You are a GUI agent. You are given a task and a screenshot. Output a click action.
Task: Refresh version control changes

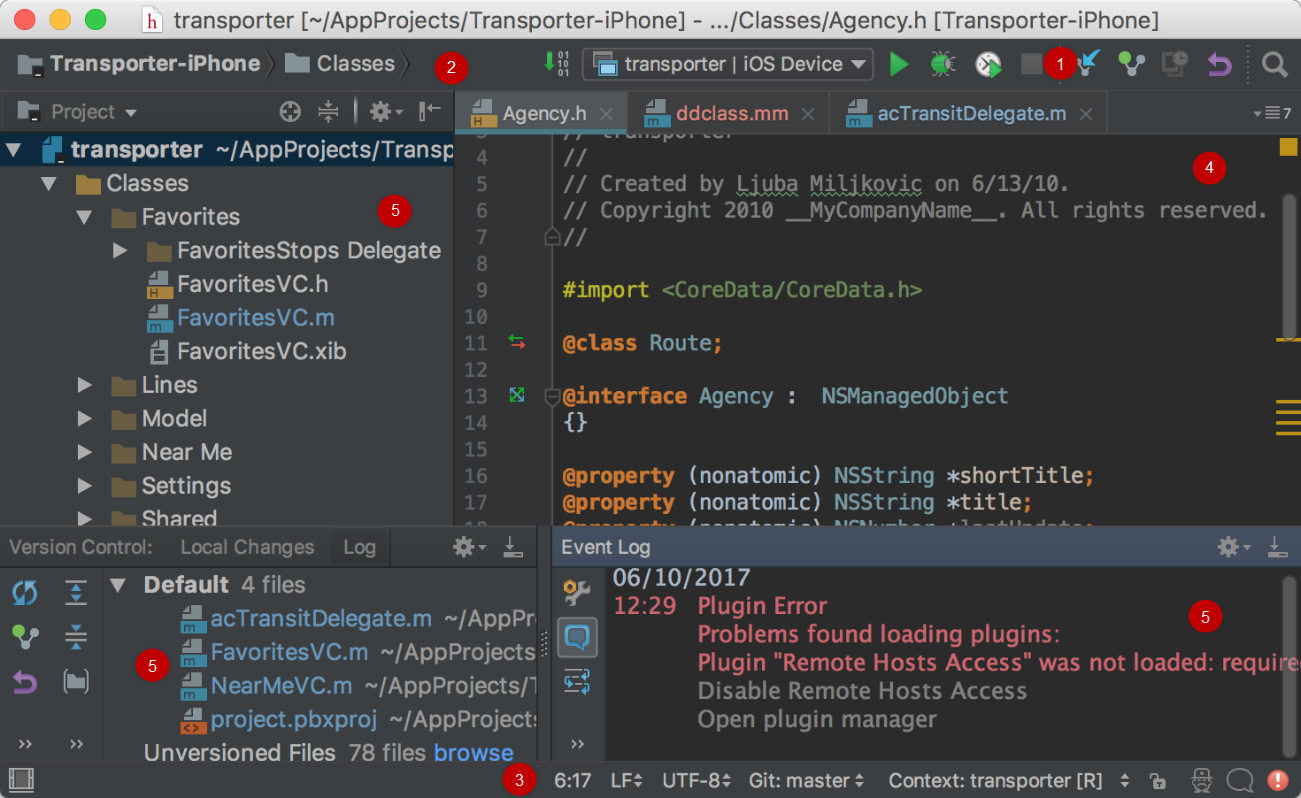pyautogui.click(x=25, y=593)
